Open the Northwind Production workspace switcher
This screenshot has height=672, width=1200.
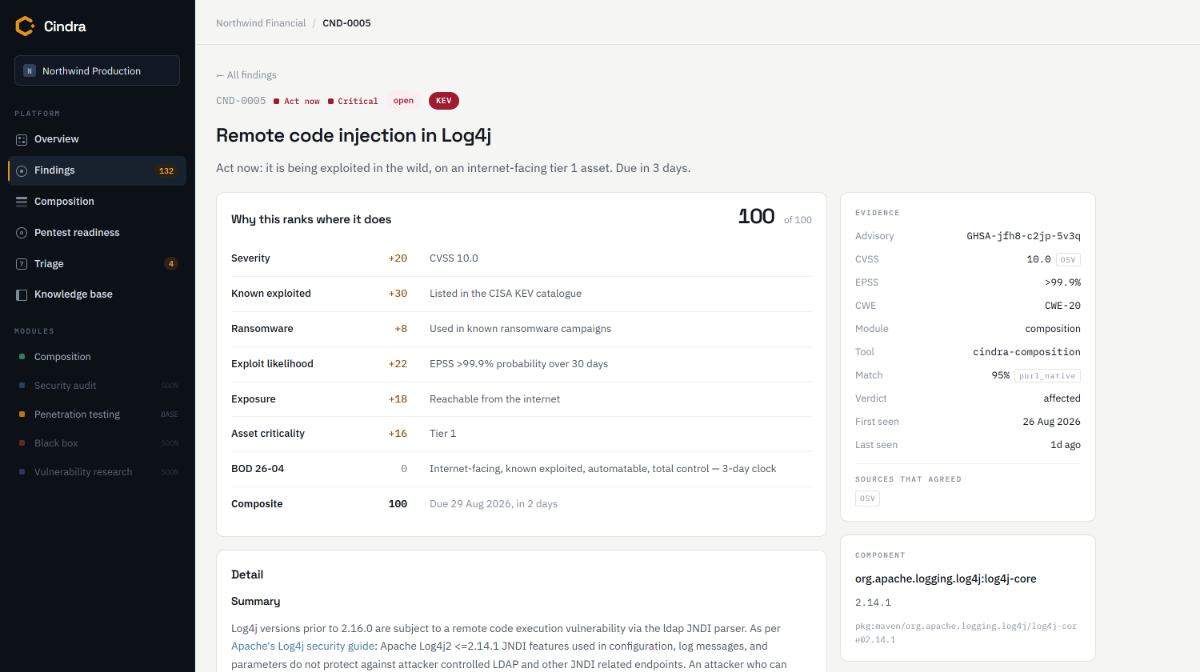coord(97,70)
